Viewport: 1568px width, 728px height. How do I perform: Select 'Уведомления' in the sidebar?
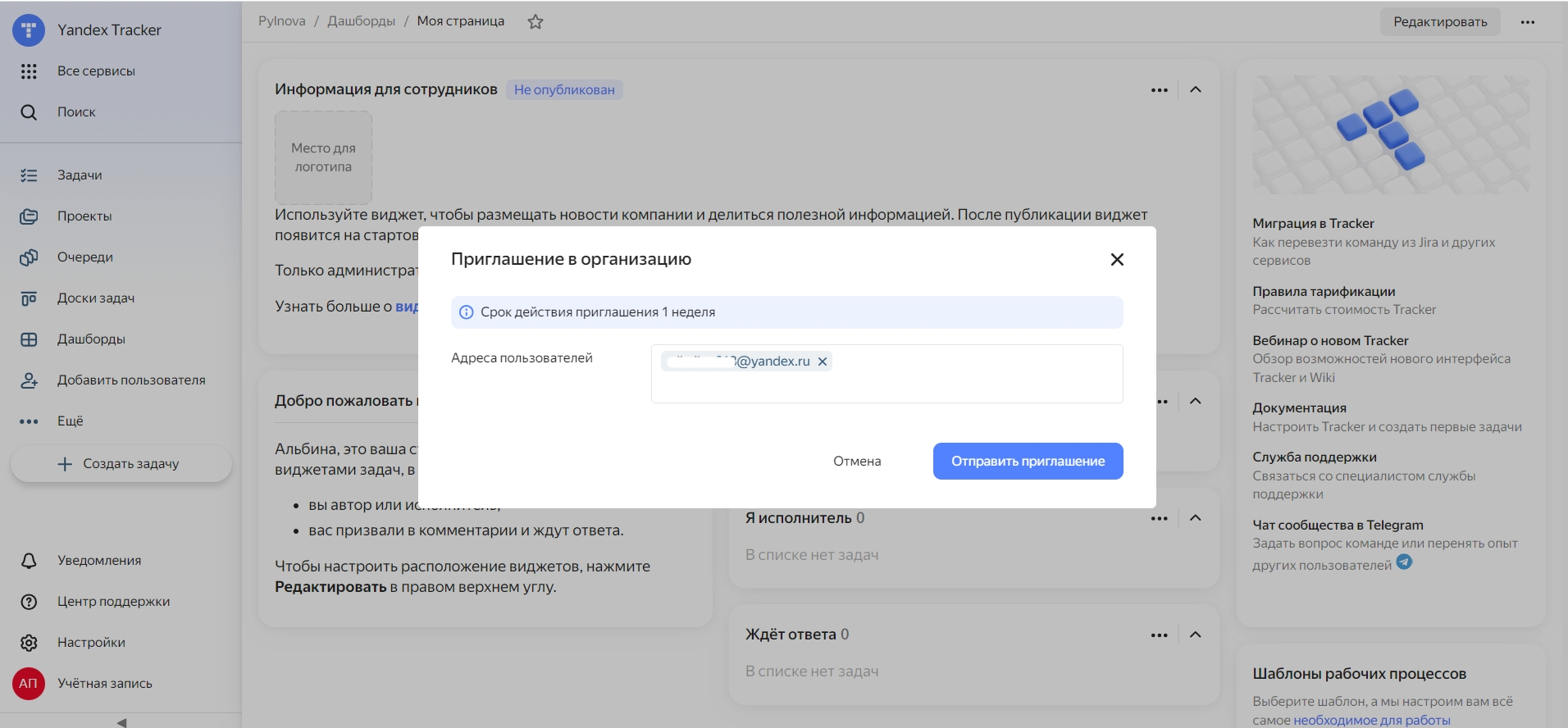pyautogui.click(x=99, y=561)
